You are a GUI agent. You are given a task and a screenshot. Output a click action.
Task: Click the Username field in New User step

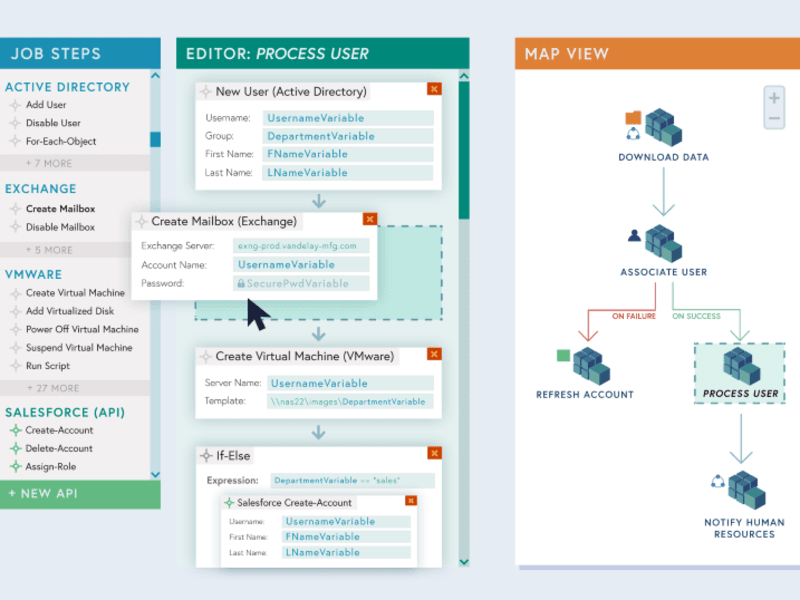point(348,118)
